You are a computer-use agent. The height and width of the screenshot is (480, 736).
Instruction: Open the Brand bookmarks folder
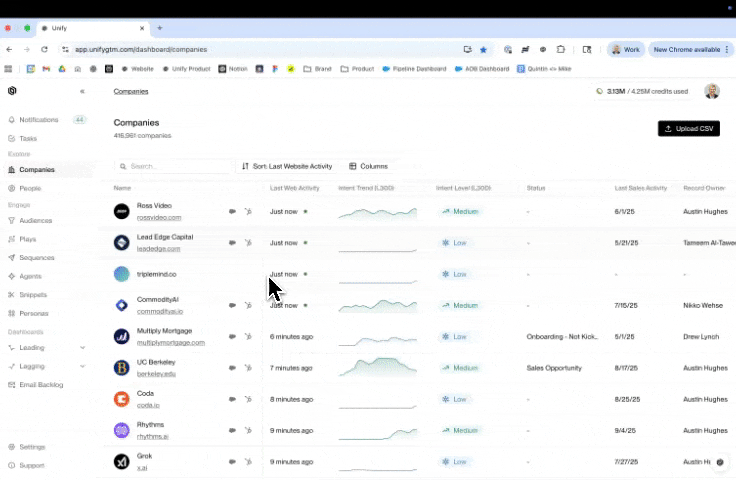pos(317,69)
